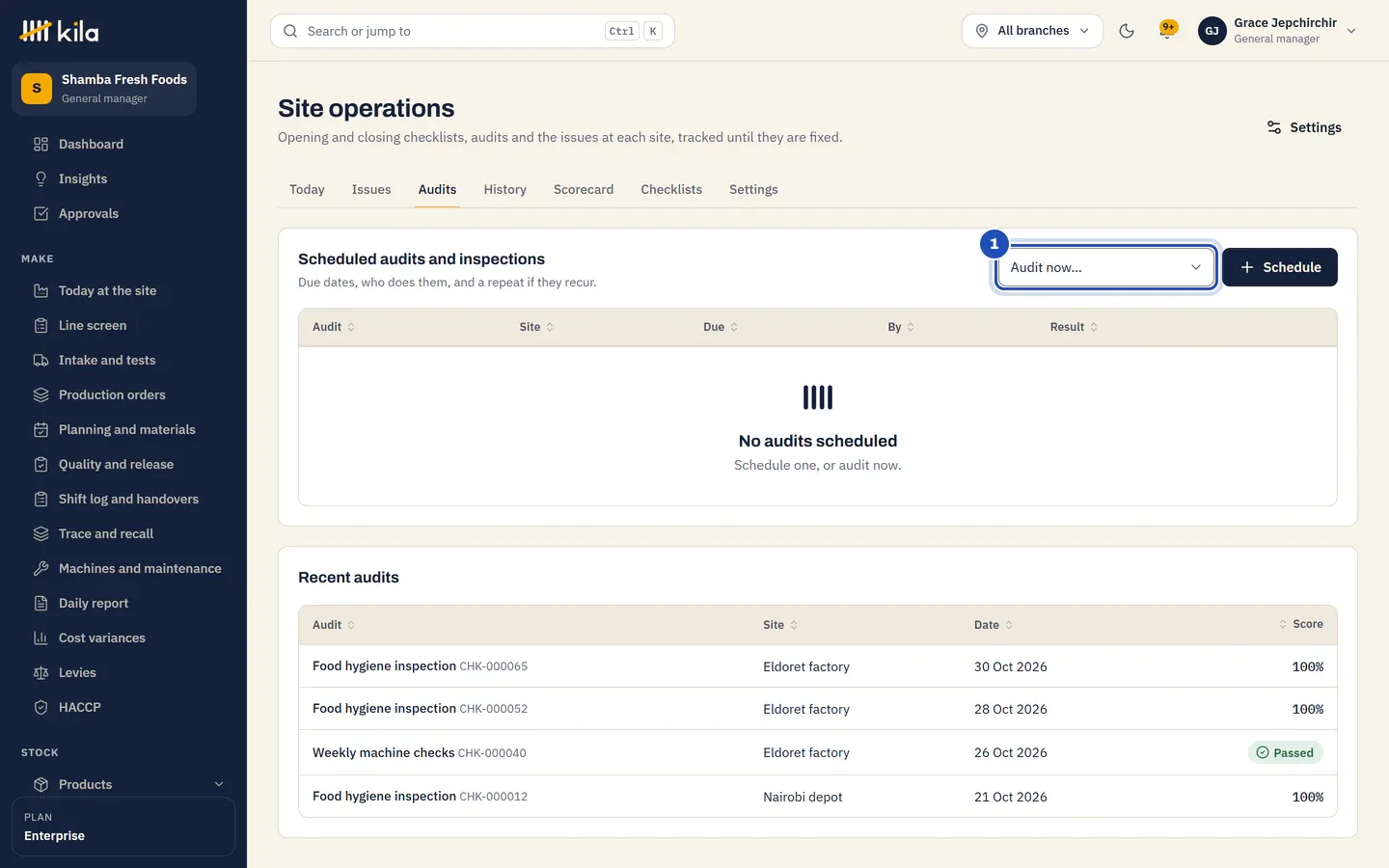Click the Cost variances chart icon
The height and width of the screenshot is (868, 1389).
(x=41, y=638)
